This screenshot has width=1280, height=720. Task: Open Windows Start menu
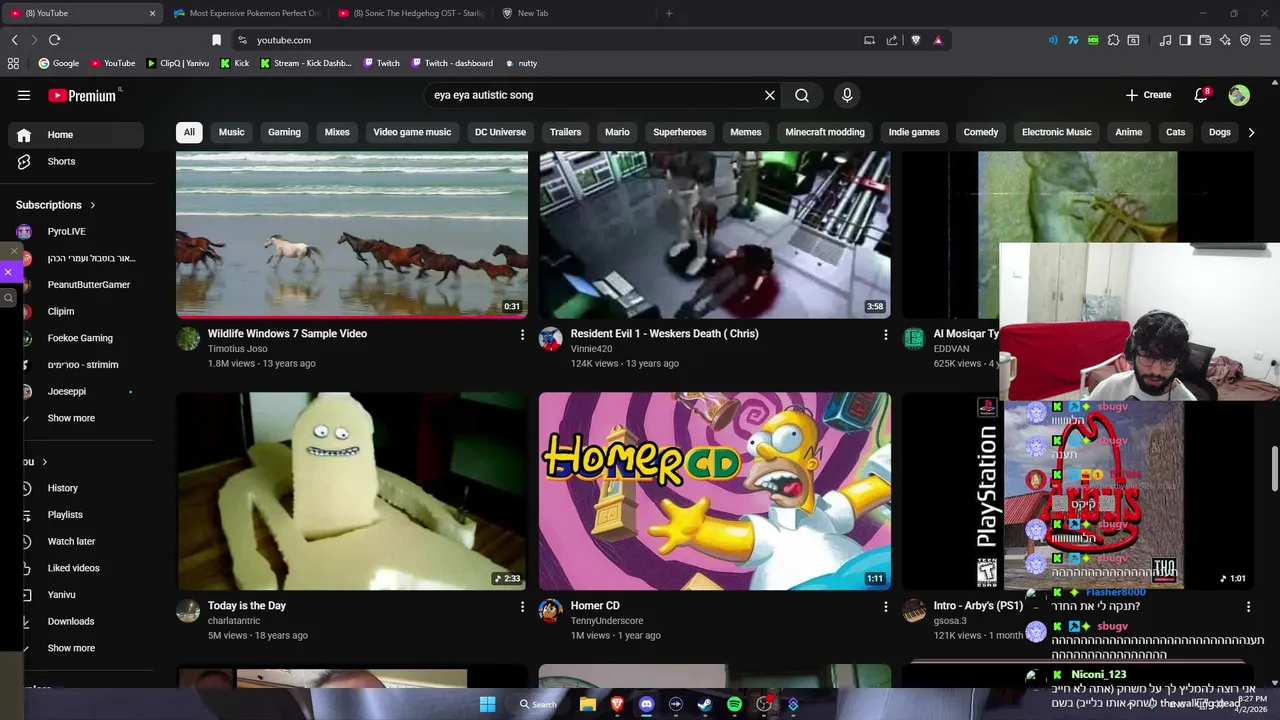[487, 705]
